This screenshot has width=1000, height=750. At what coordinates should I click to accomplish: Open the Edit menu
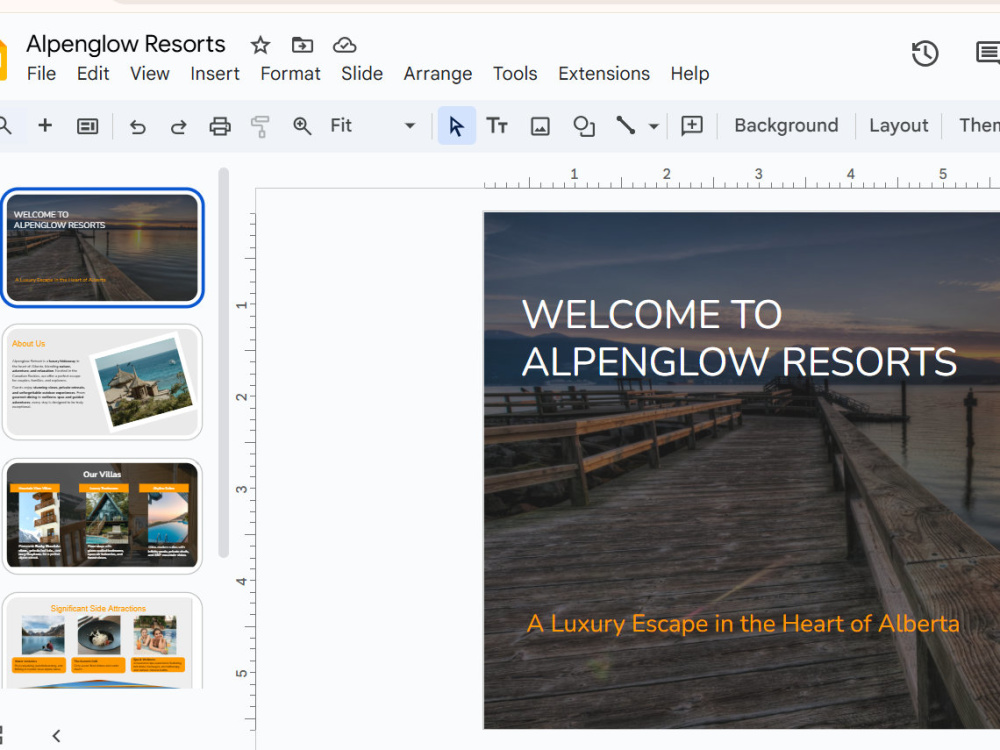[93, 74]
